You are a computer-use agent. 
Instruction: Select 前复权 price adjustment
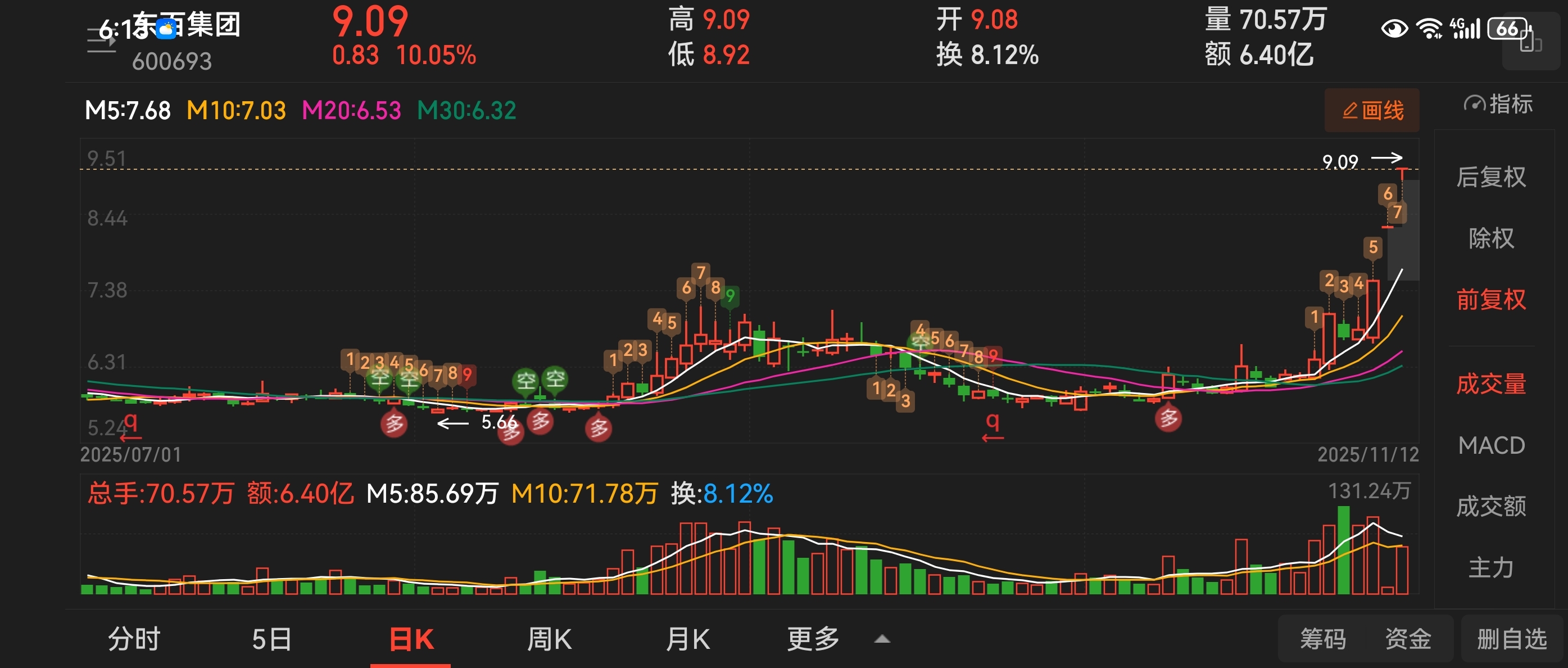[x=1490, y=299]
